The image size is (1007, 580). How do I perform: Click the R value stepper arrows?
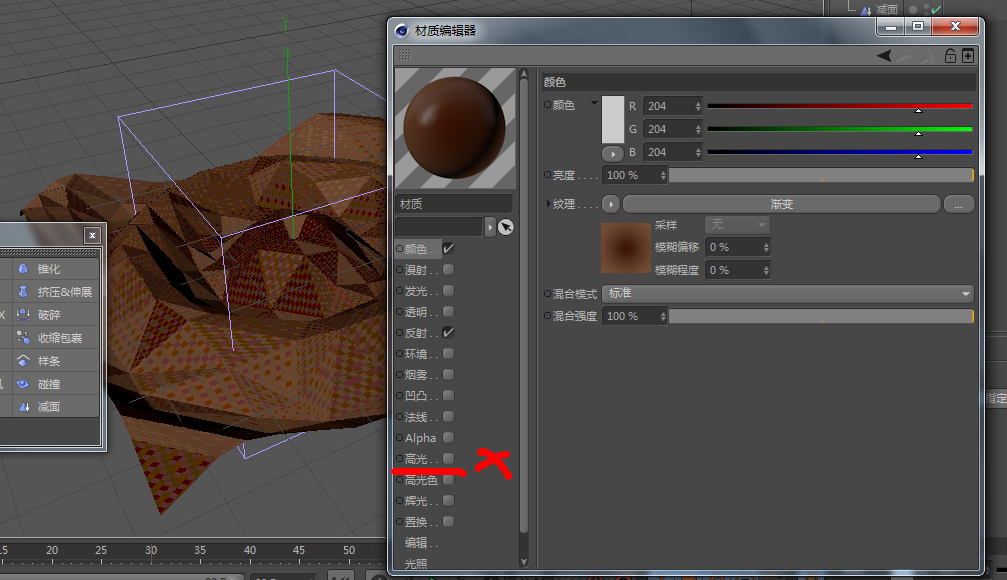[x=698, y=106]
